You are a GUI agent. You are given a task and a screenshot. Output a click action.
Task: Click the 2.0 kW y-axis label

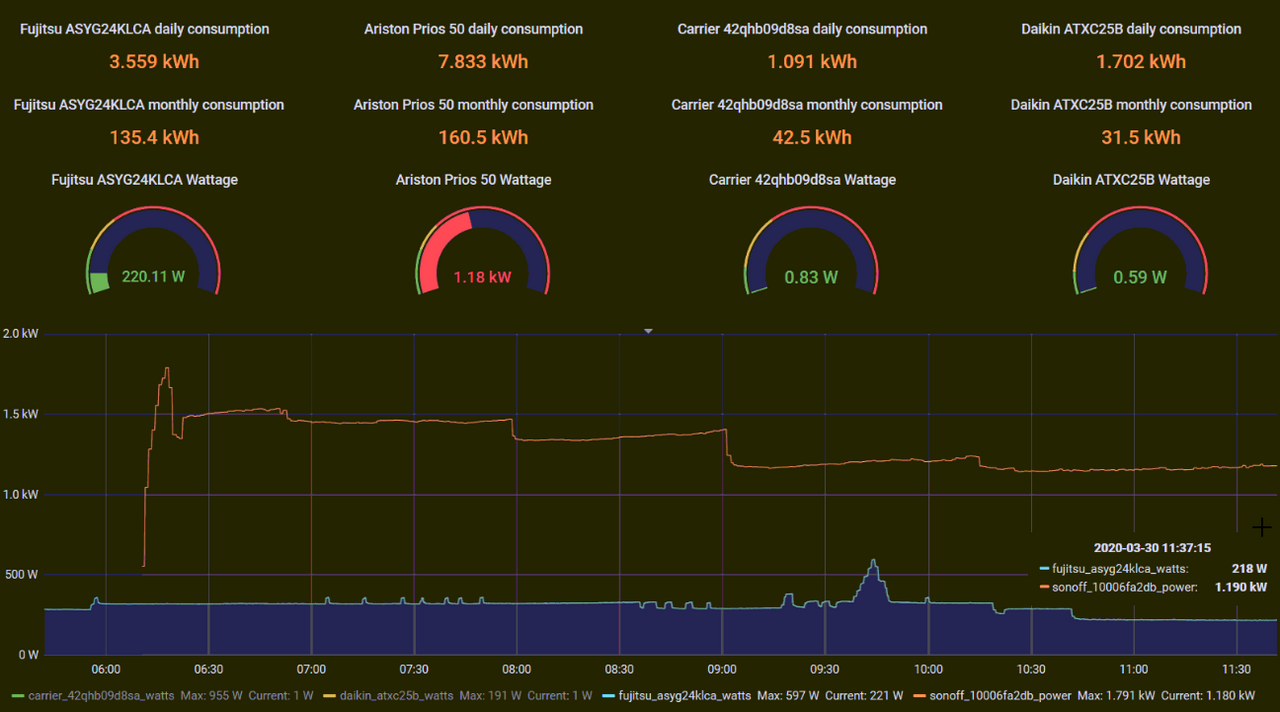[x=22, y=333]
